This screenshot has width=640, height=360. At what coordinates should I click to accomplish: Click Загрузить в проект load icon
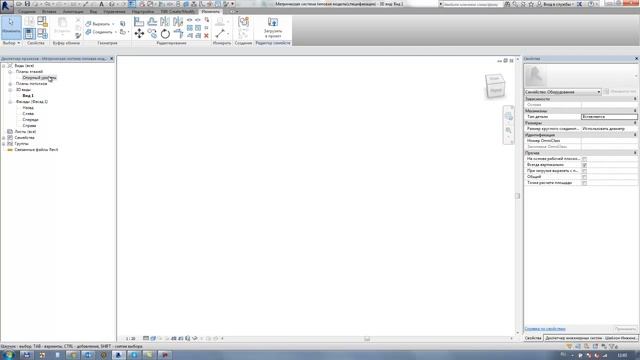(273, 27)
